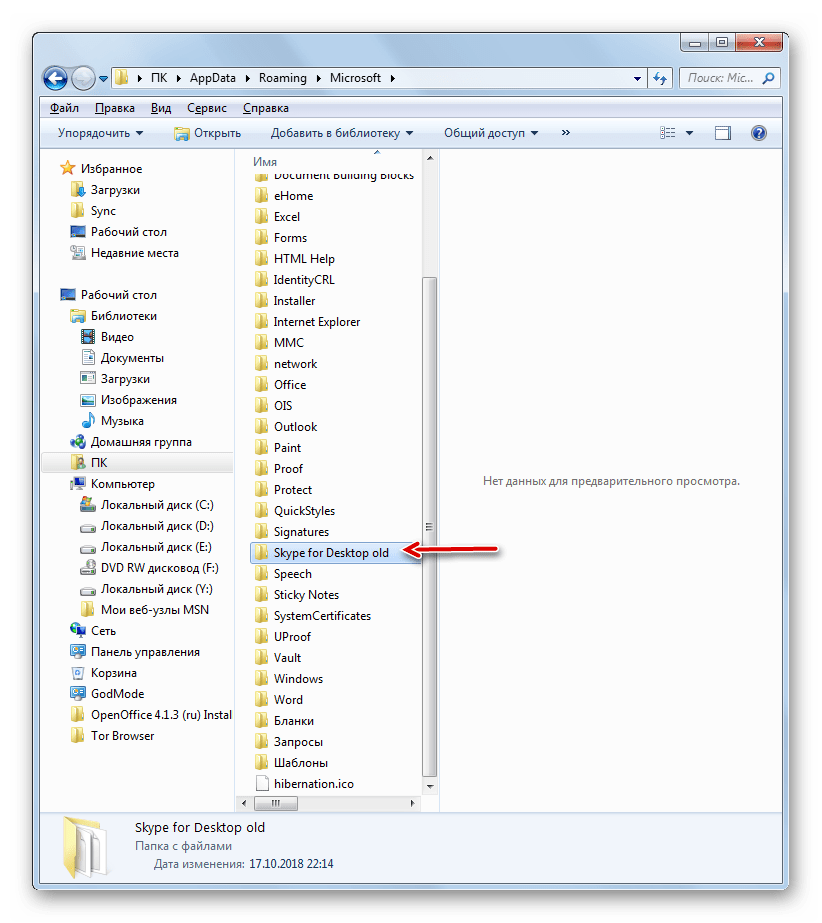The height and width of the screenshot is (923, 822).
Task: Open the Sync favorite folder
Action: (x=93, y=211)
